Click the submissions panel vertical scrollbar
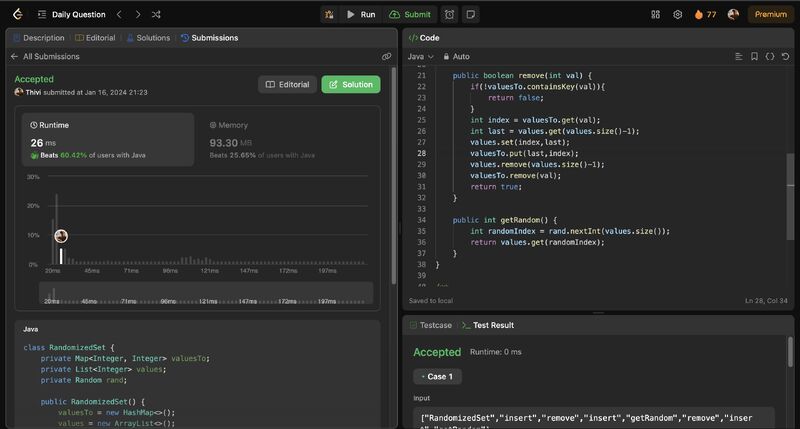This screenshot has height=429, width=800. [x=393, y=176]
